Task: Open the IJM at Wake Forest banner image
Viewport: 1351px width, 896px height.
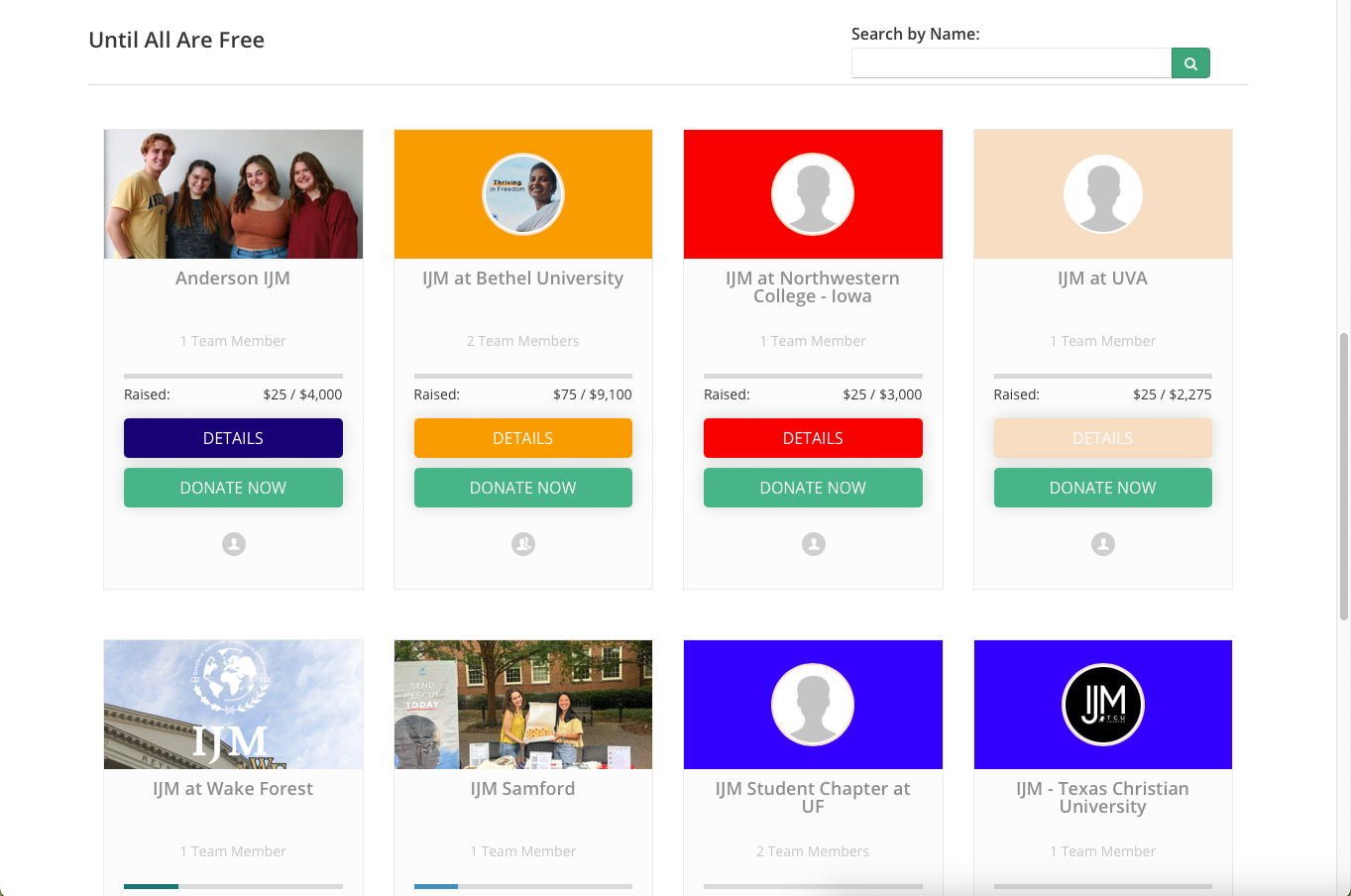Action: pos(233,705)
